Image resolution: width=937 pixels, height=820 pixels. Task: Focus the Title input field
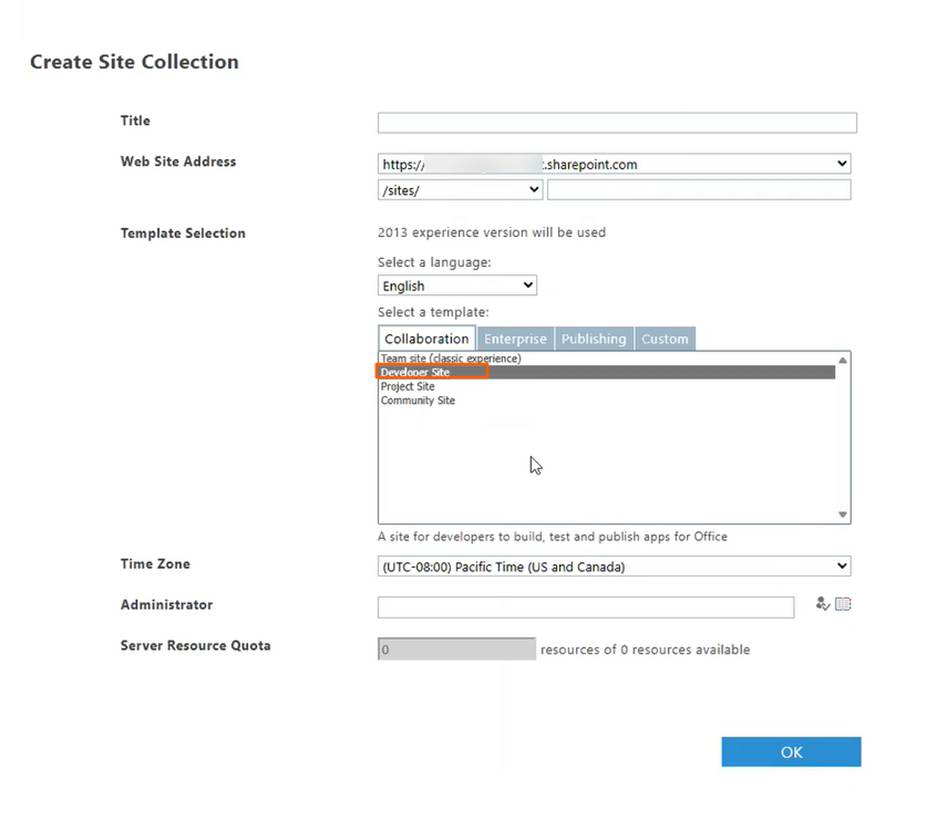617,123
